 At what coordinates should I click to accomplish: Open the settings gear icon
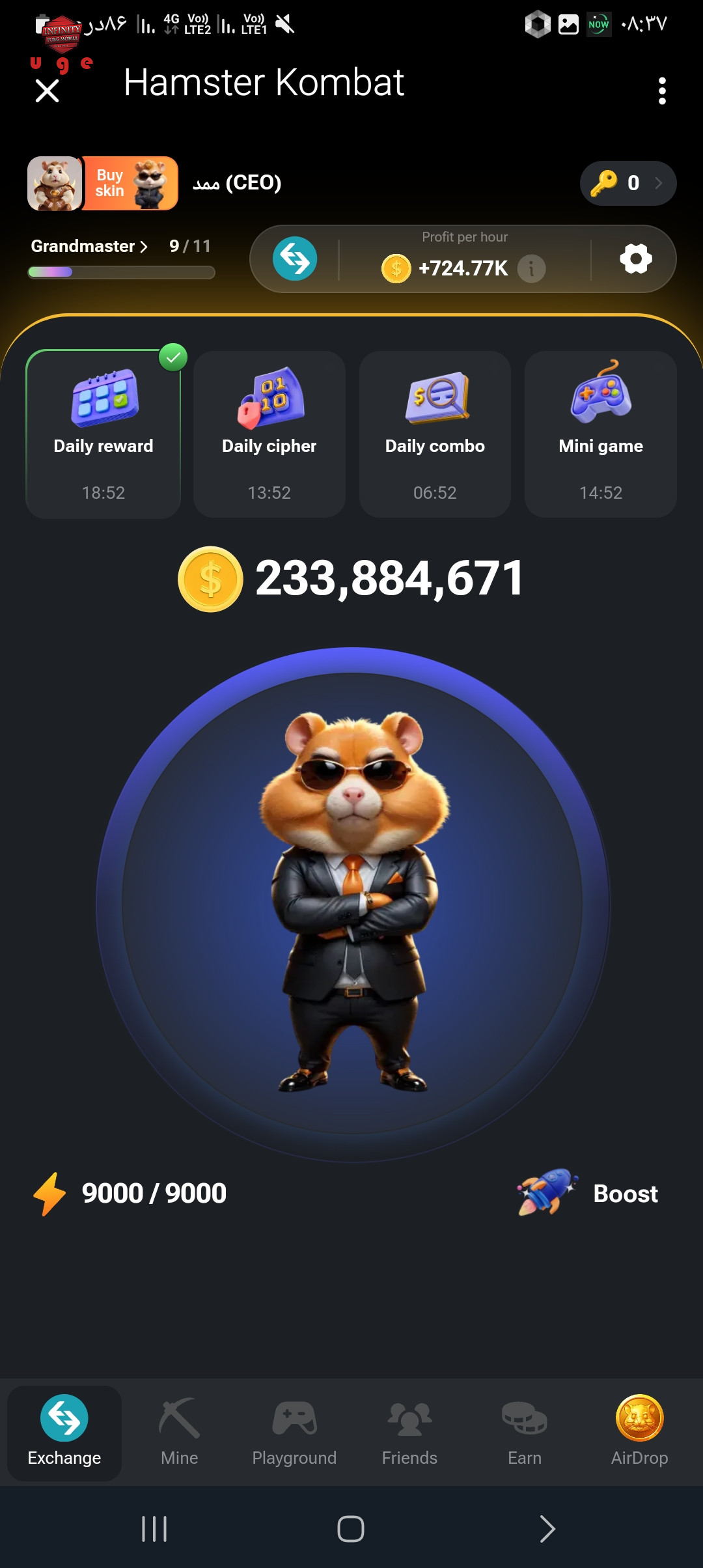pos(636,259)
